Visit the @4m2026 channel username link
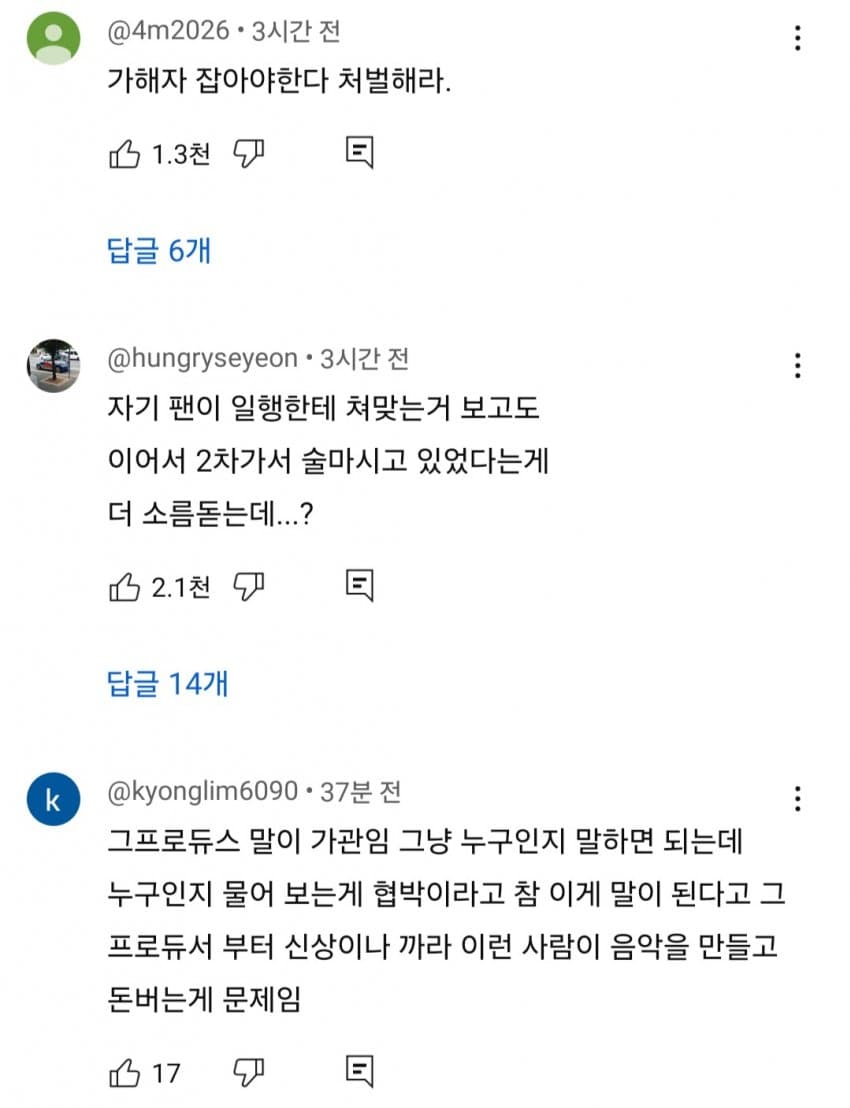 [168, 31]
